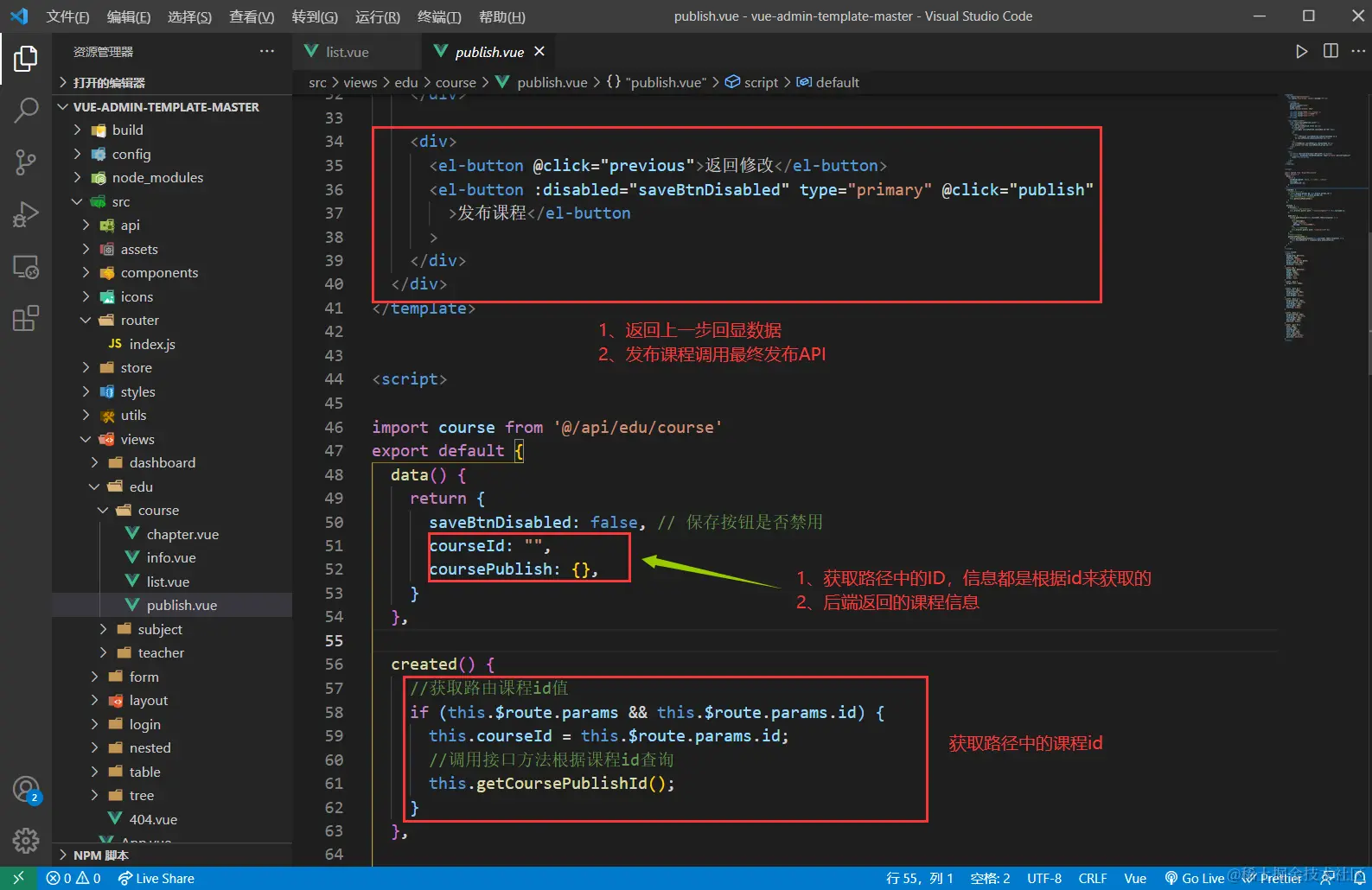
Task: Open the 帮助(H) menu
Action: click(x=501, y=16)
